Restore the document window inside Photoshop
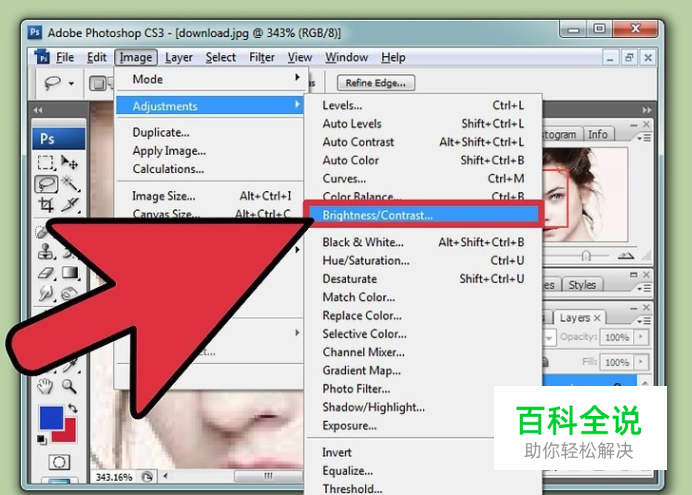Viewport: 692px width, 495px height. click(629, 57)
